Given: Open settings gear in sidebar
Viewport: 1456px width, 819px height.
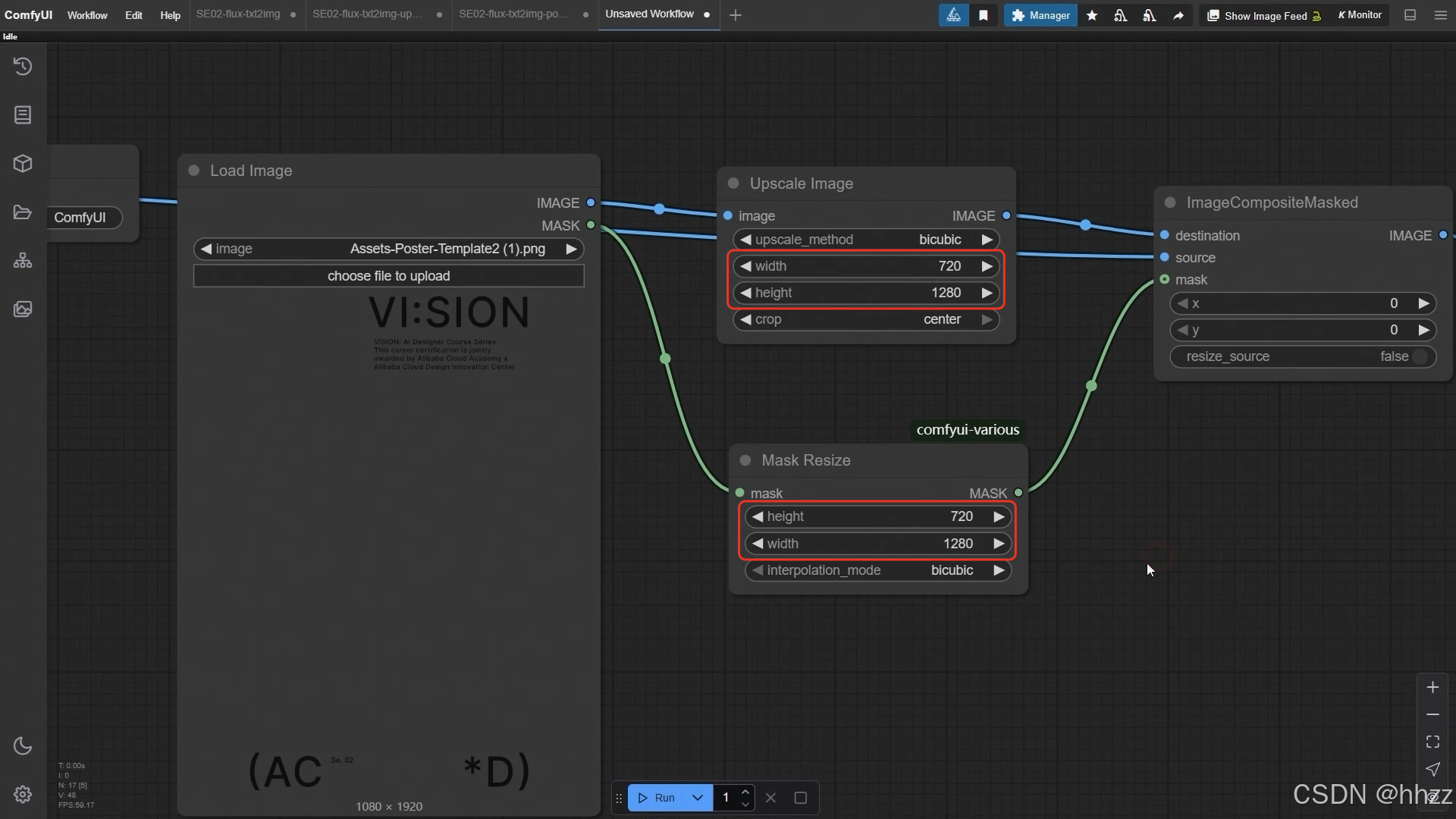Looking at the screenshot, I should pos(23,794).
